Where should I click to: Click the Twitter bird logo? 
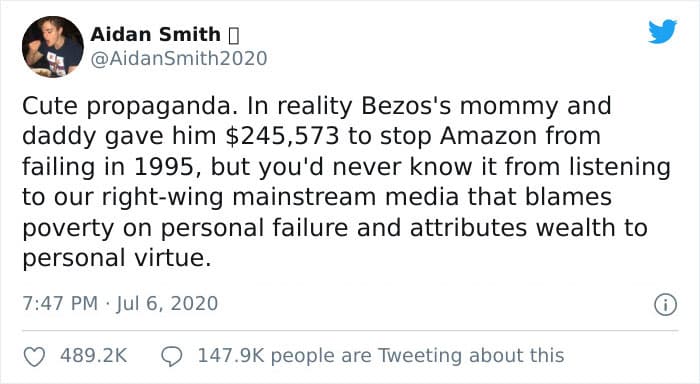(x=662, y=31)
